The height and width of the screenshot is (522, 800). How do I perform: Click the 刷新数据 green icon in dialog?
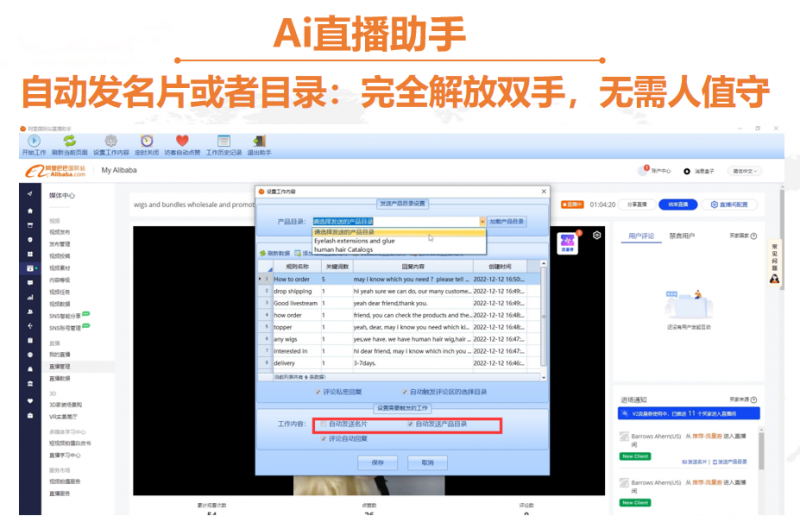(x=263, y=253)
